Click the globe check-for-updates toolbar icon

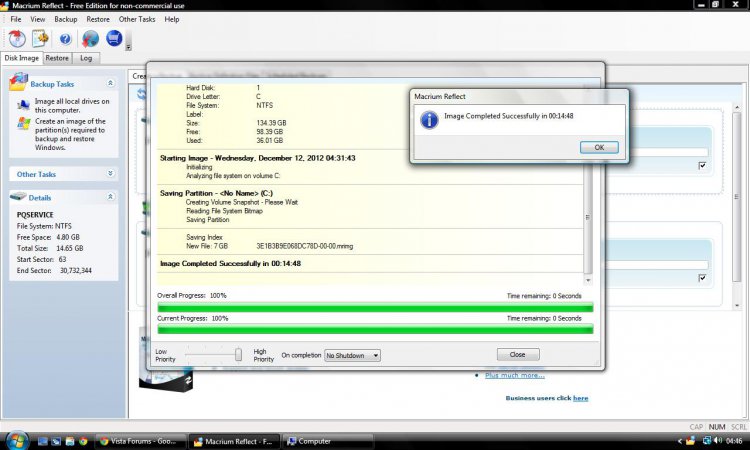(90, 39)
